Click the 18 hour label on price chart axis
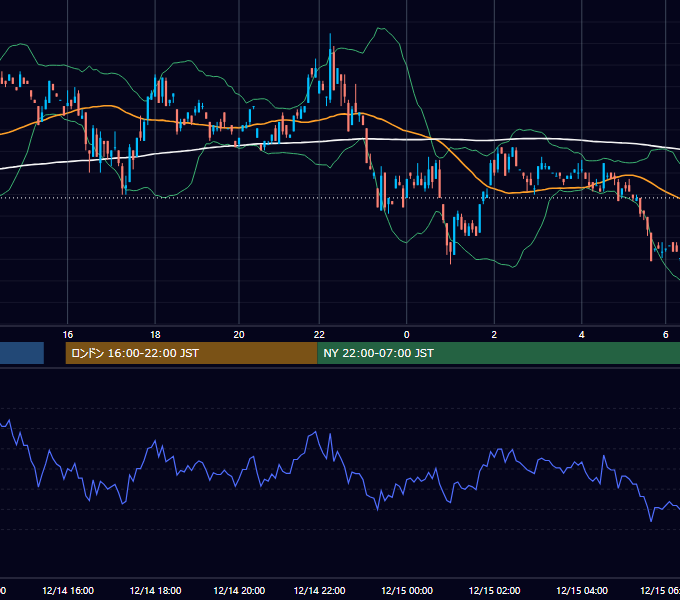This screenshot has height=600, width=680. pyautogui.click(x=155, y=335)
